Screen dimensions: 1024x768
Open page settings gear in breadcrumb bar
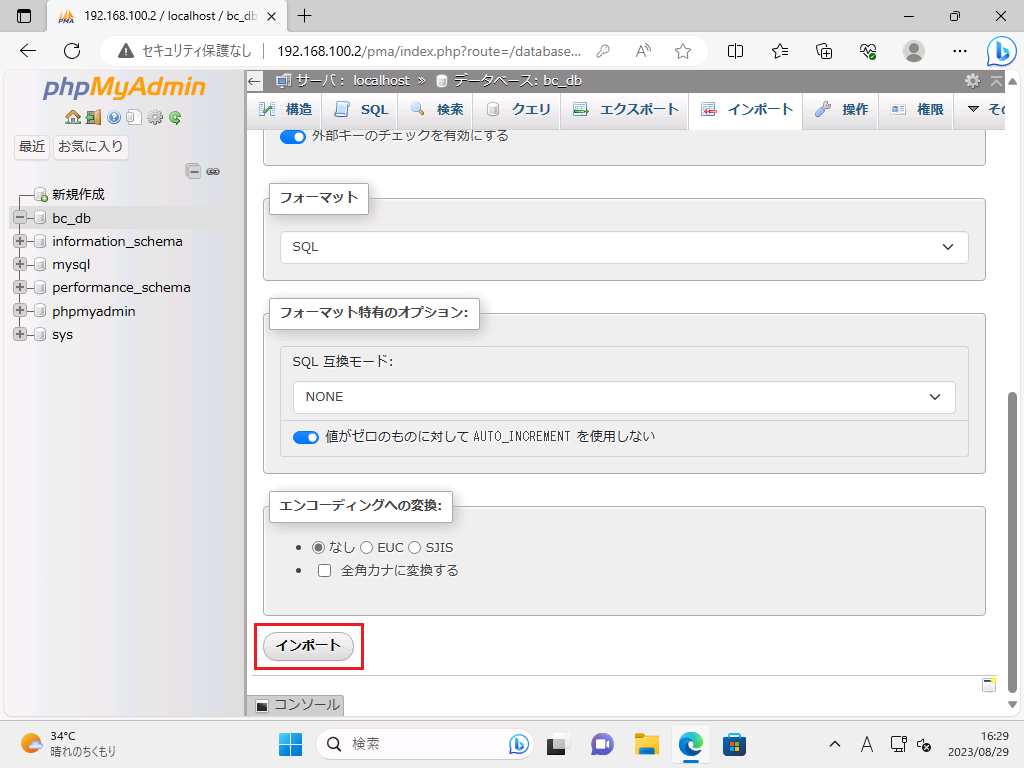972,81
